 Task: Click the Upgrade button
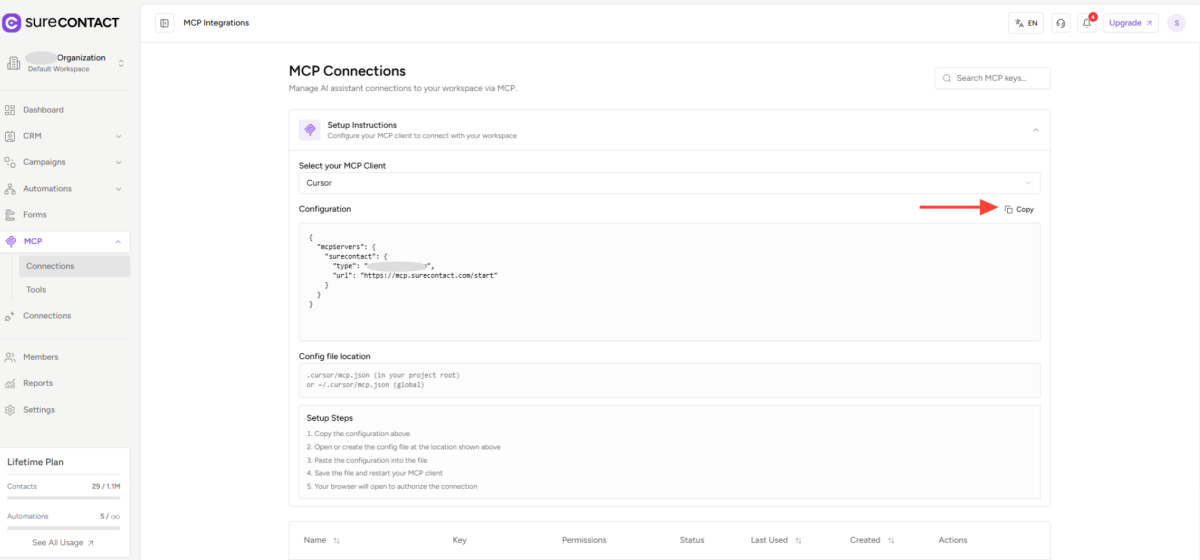[x=1131, y=23]
